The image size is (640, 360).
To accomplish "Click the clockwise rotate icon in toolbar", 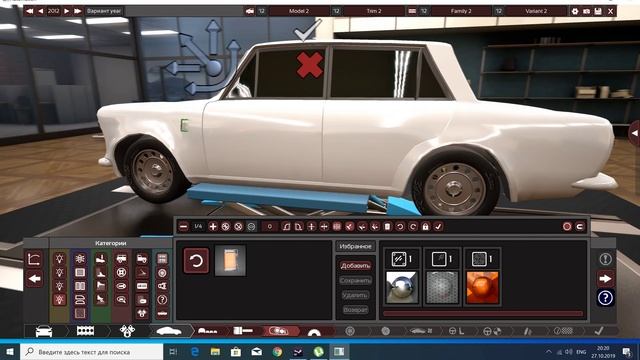I will coord(413,227).
